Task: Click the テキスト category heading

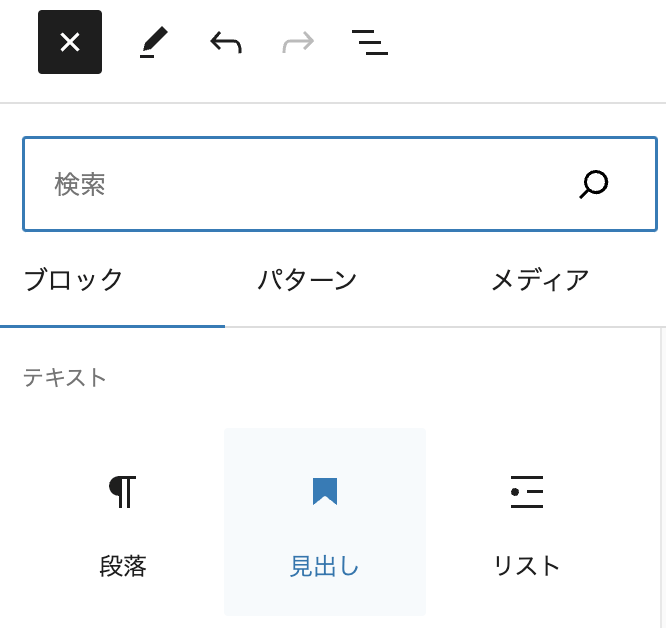Action: tap(65, 377)
